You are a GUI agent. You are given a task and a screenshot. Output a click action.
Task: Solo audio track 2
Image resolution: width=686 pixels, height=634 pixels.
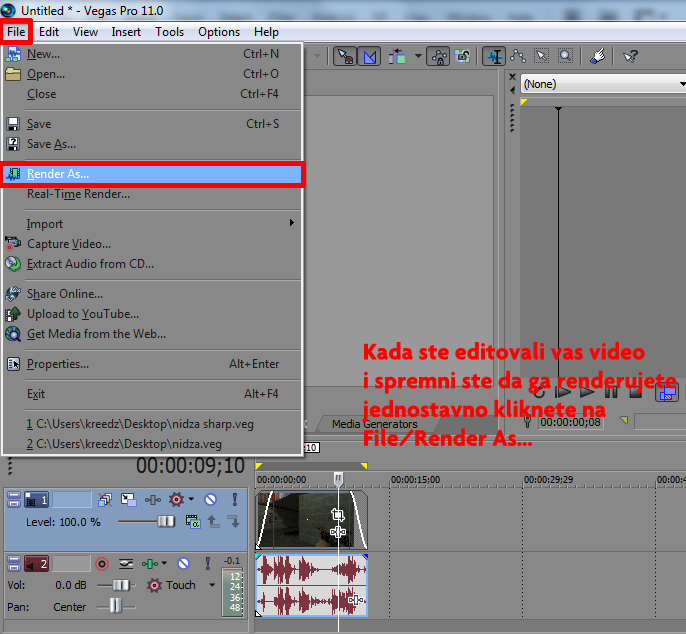208,564
